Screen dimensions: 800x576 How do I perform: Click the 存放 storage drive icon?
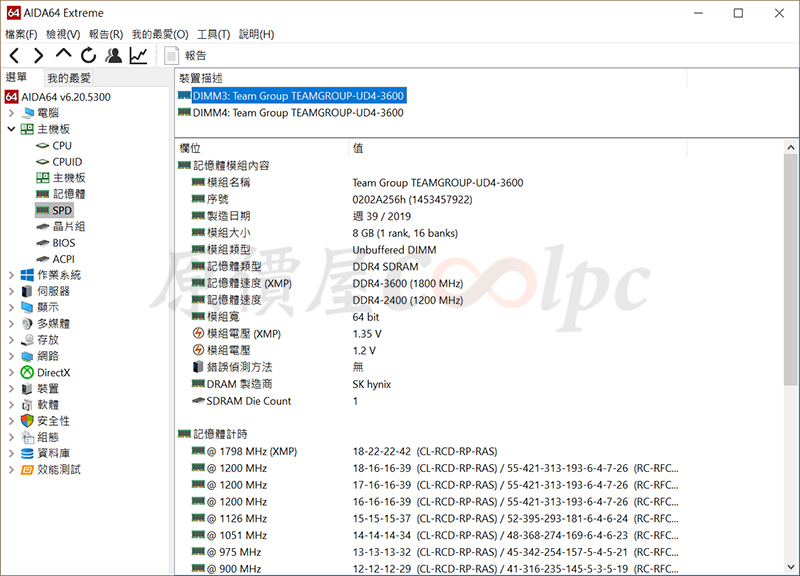tap(28, 340)
